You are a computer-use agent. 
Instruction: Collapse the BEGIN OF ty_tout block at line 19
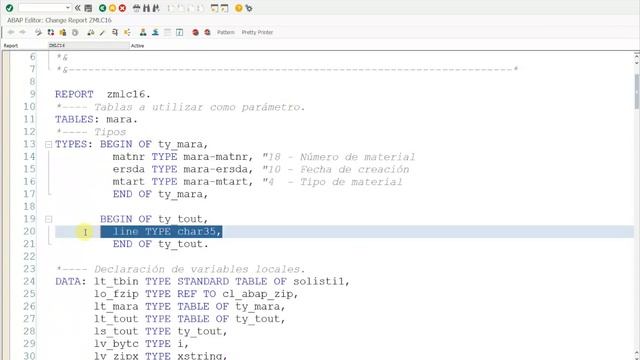pyautogui.click(x=49, y=219)
